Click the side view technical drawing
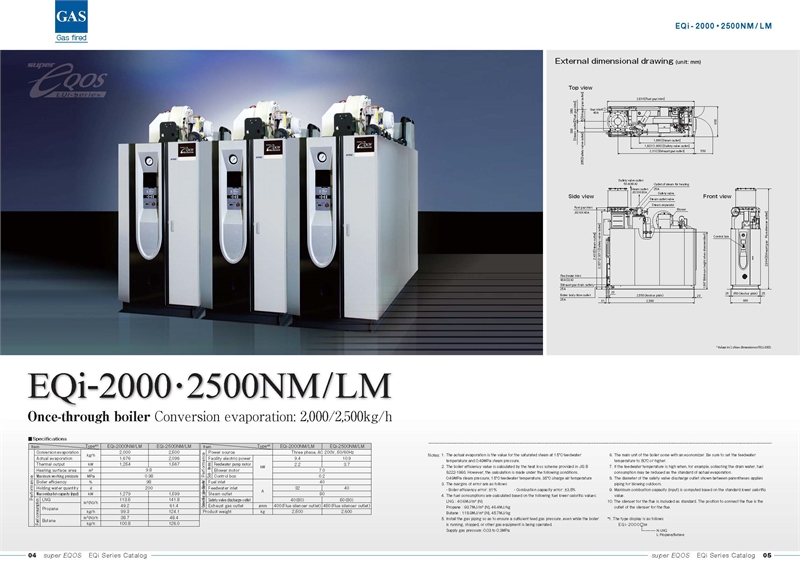Image resolution: width=800 pixels, height=573 pixels. click(634, 241)
